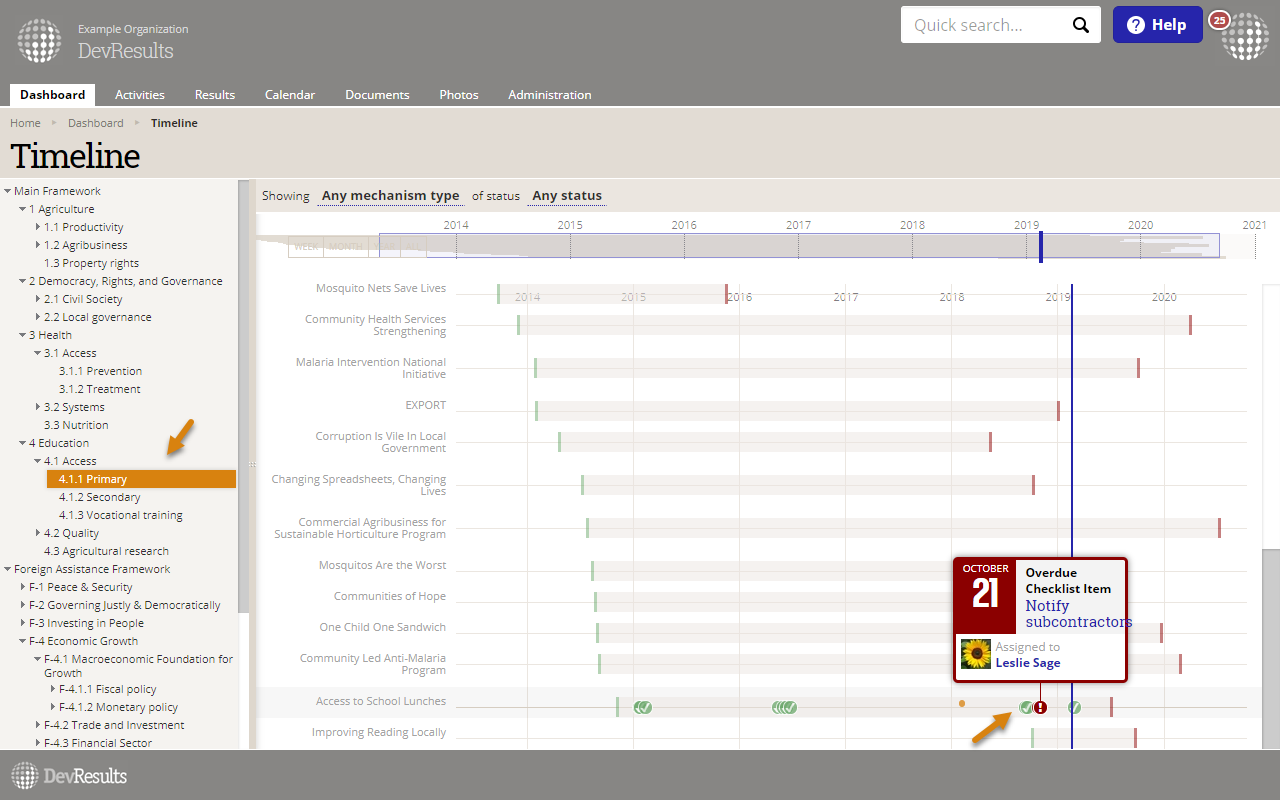1280x800 pixels.
Task: Select 1.3 Property rights in the tree
Action: [92, 263]
